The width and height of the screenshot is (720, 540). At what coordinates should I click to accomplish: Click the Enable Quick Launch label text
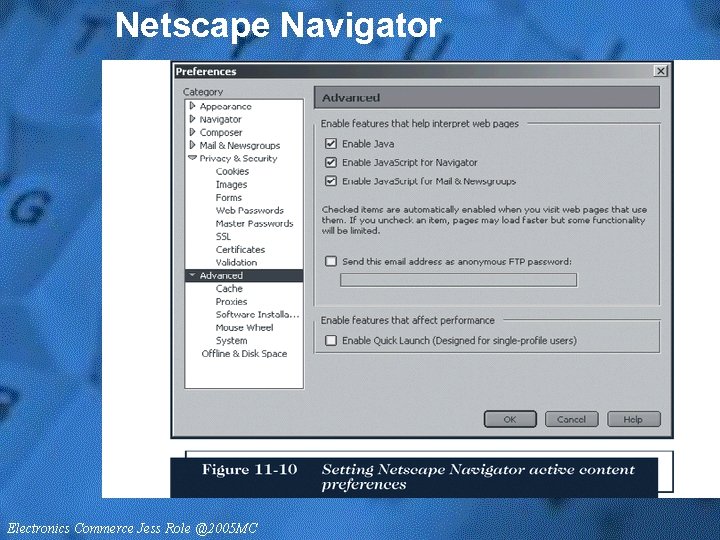click(459, 341)
